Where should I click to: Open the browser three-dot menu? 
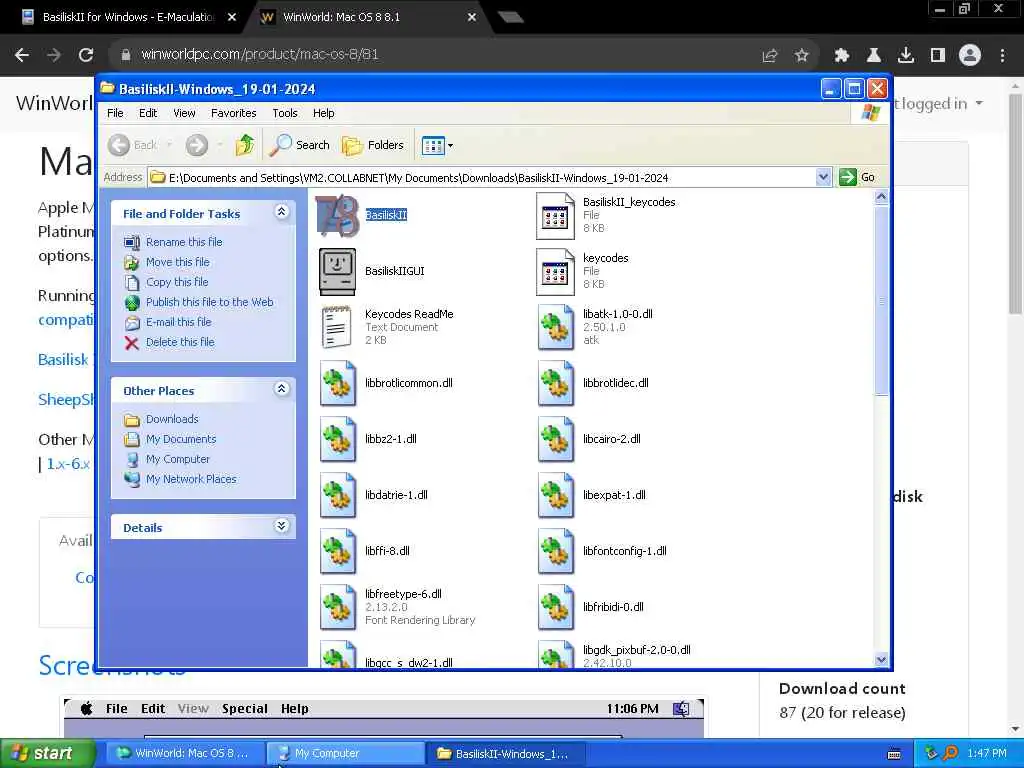pos(1002,56)
